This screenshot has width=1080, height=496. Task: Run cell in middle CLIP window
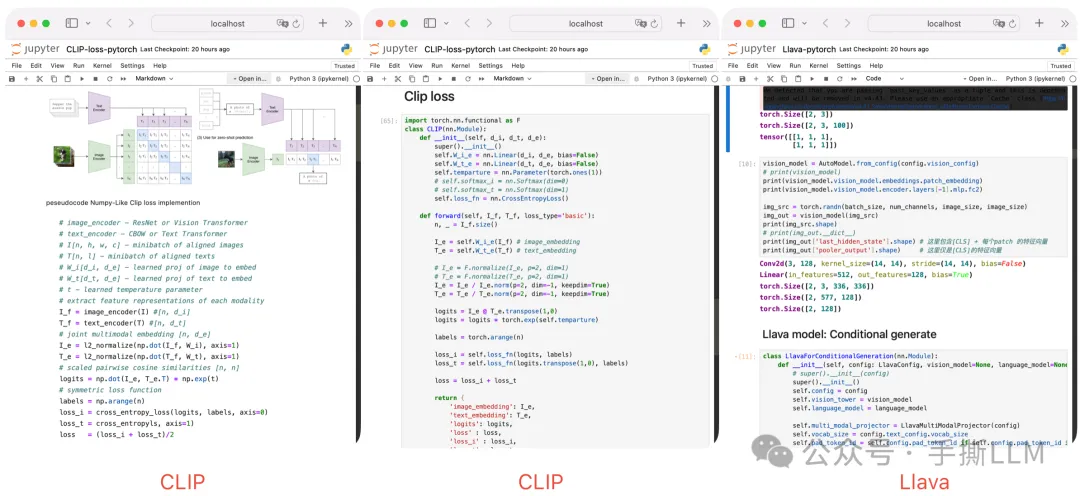(440, 79)
